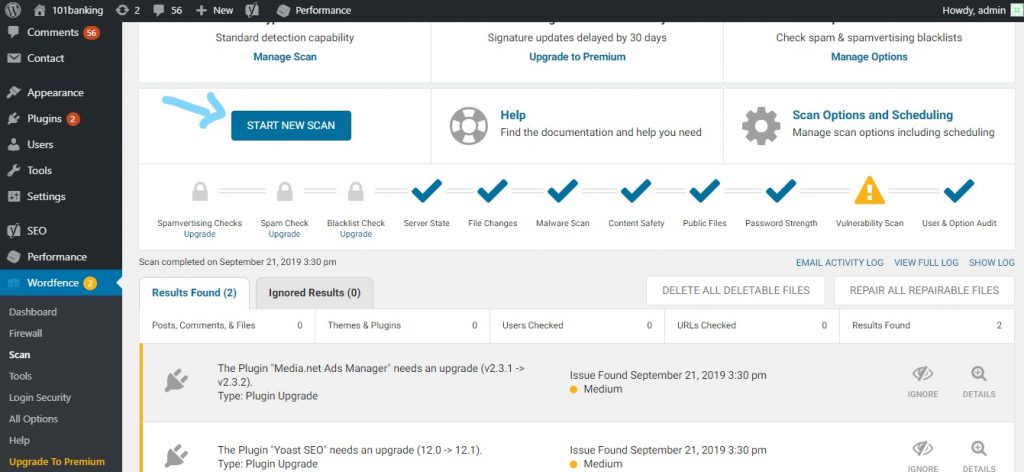This screenshot has height=472, width=1024.
Task: Click the Server State checkmark
Action: coord(426,191)
